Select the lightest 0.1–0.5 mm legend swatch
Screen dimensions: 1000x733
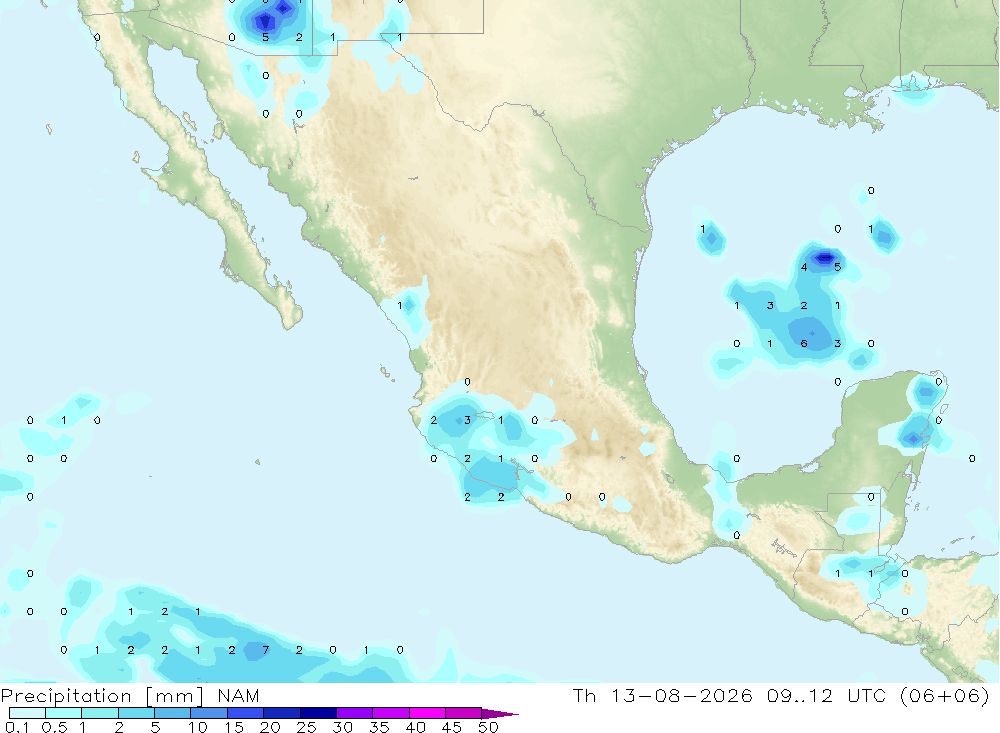pyautogui.click(x=27, y=713)
